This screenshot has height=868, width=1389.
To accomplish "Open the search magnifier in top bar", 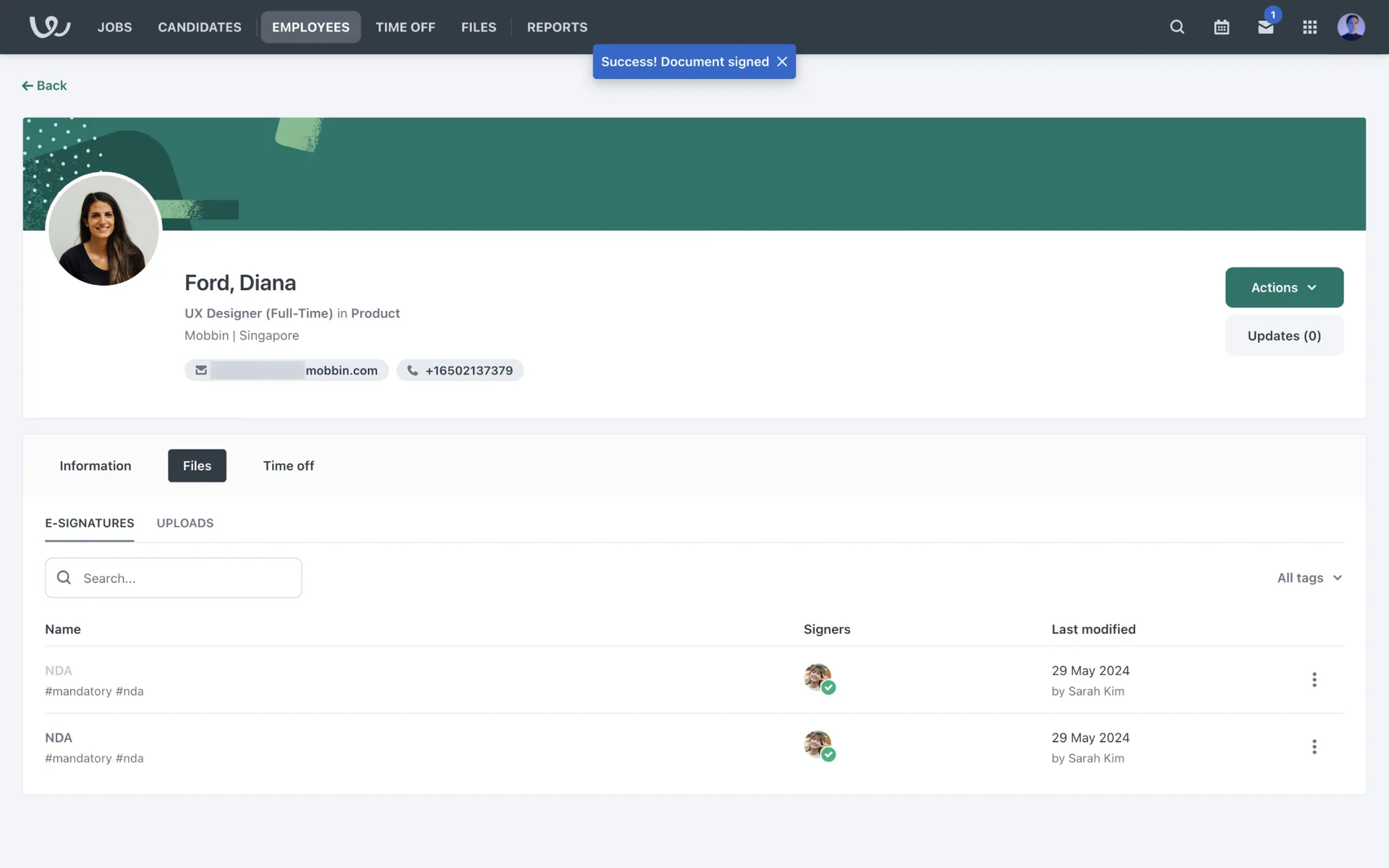I will 1177,27.
